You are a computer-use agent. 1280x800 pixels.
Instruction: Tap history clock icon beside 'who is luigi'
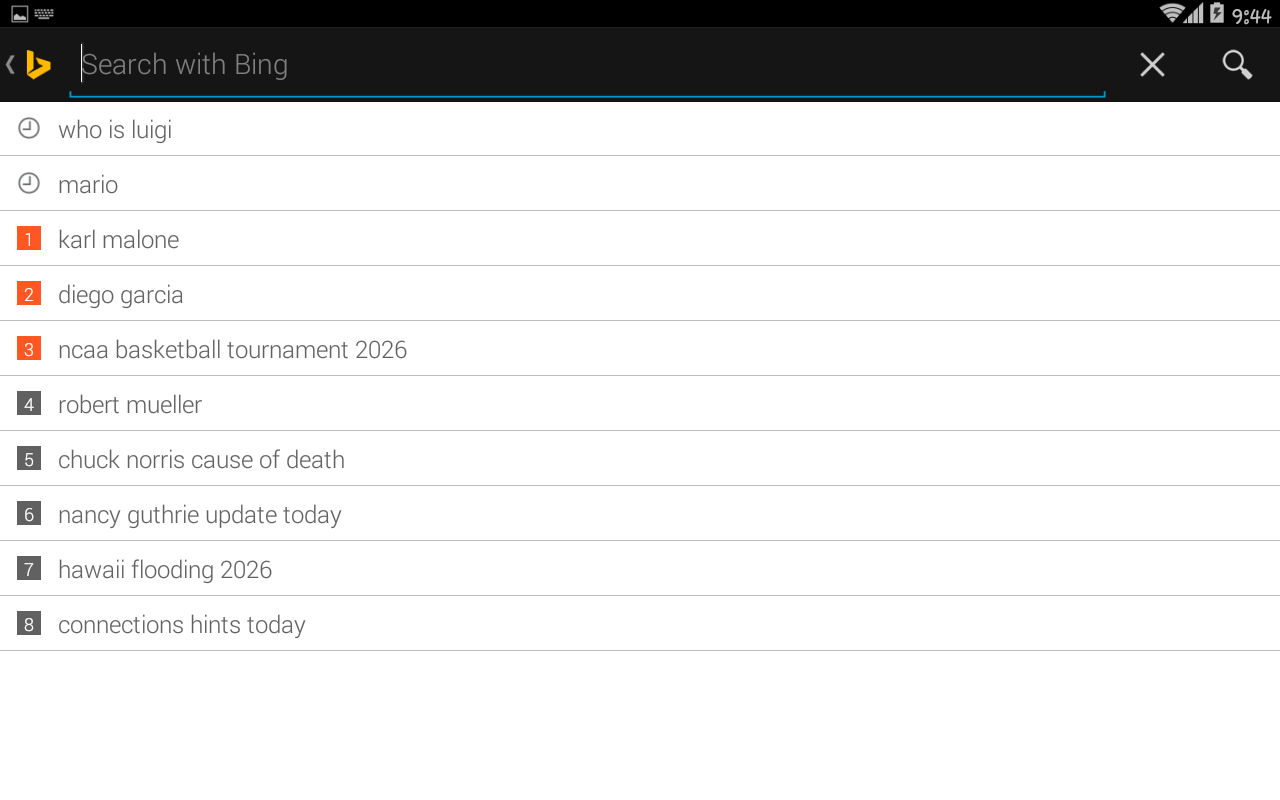(29, 129)
